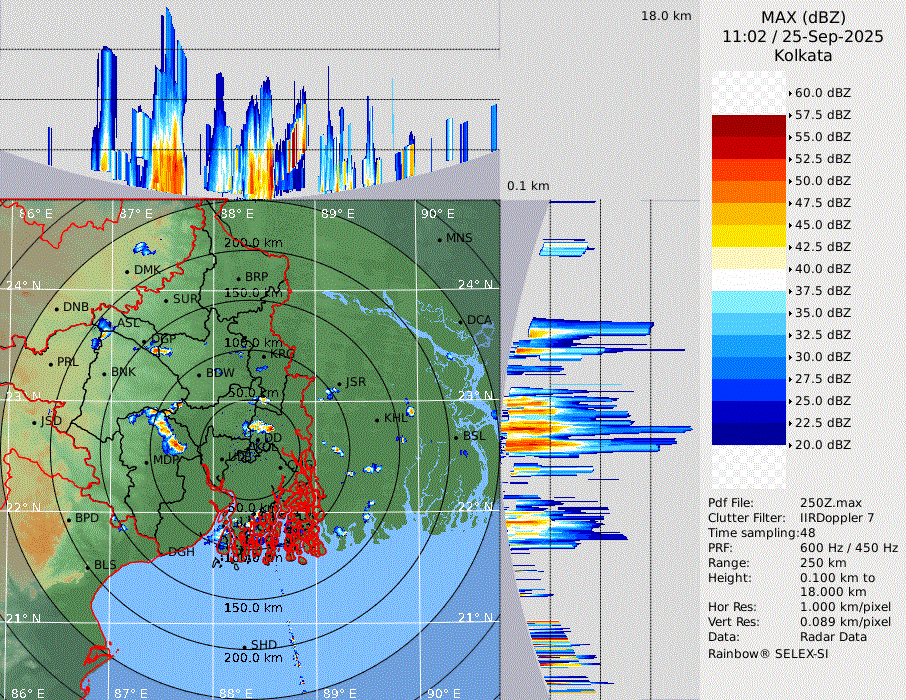This screenshot has height=700, width=906.
Task: Select the BLS station dot
Action: point(87,566)
